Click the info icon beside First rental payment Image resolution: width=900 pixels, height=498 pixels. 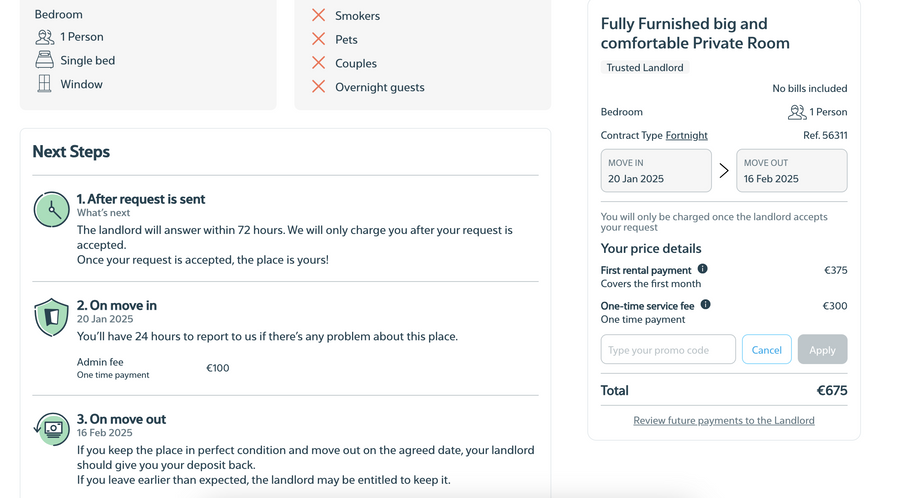point(702,269)
